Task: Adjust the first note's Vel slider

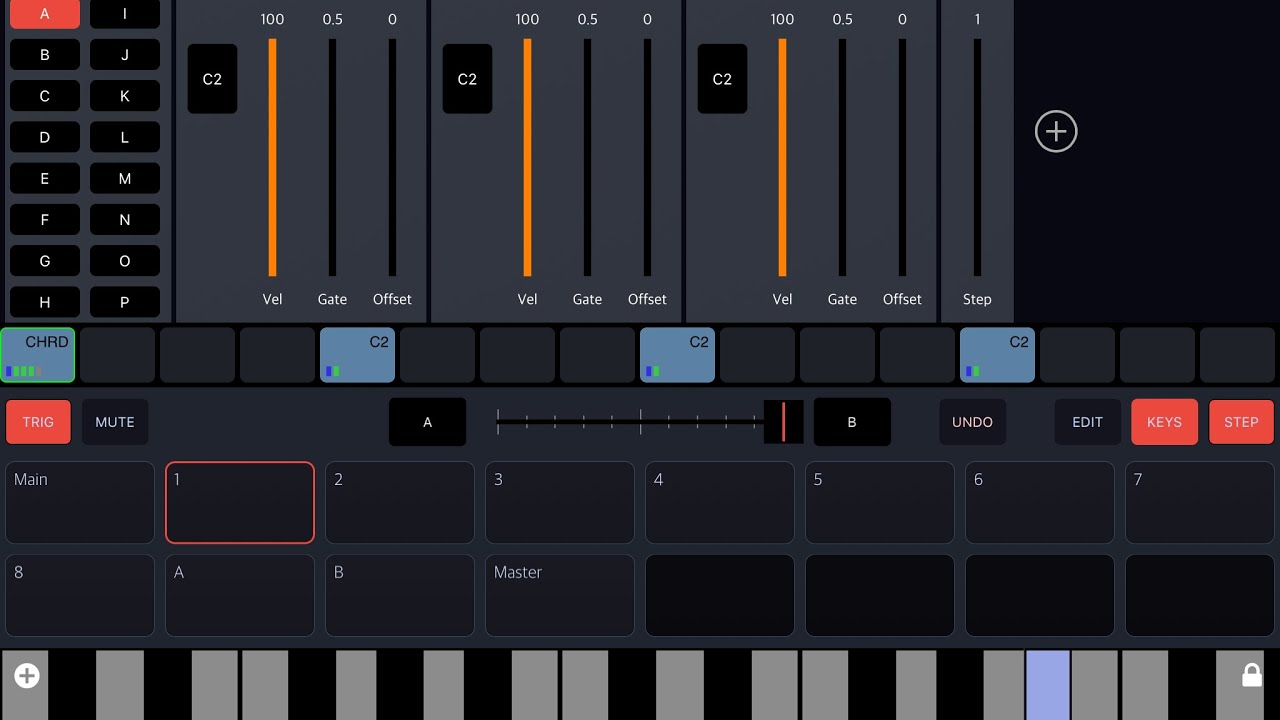Action: [x=272, y=158]
